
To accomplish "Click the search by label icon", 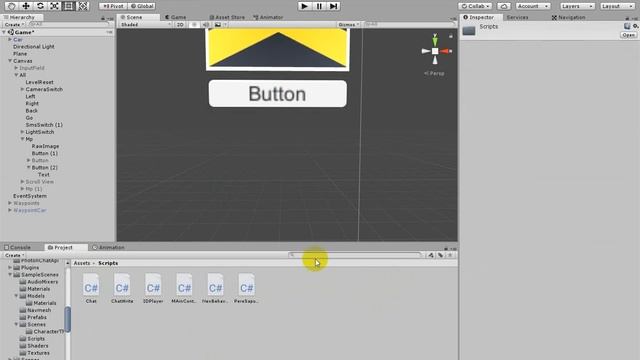I will click(440, 255).
